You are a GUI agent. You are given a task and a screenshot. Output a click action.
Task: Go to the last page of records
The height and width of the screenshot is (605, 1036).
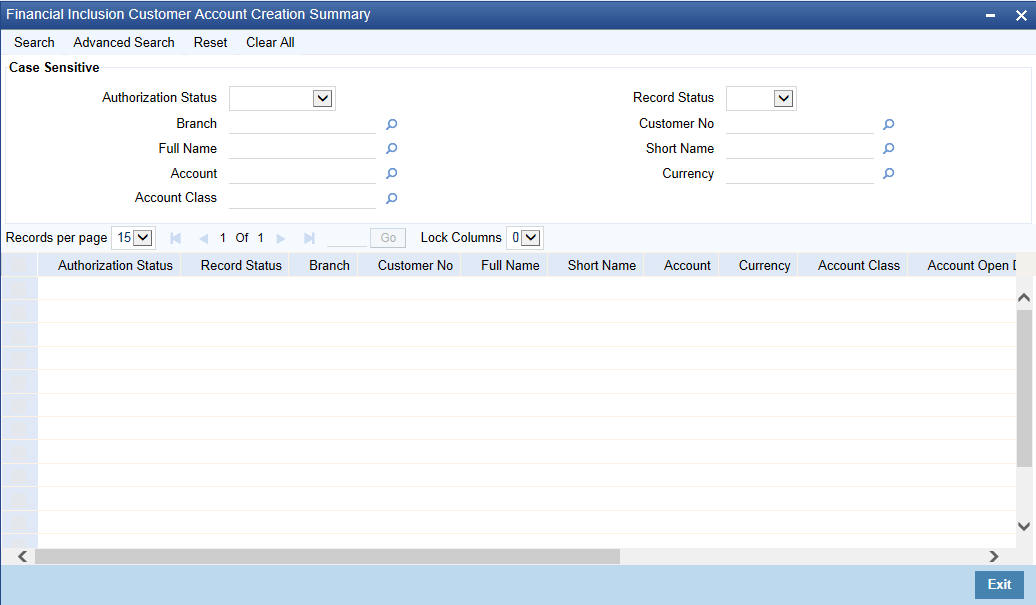click(x=309, y=238)
